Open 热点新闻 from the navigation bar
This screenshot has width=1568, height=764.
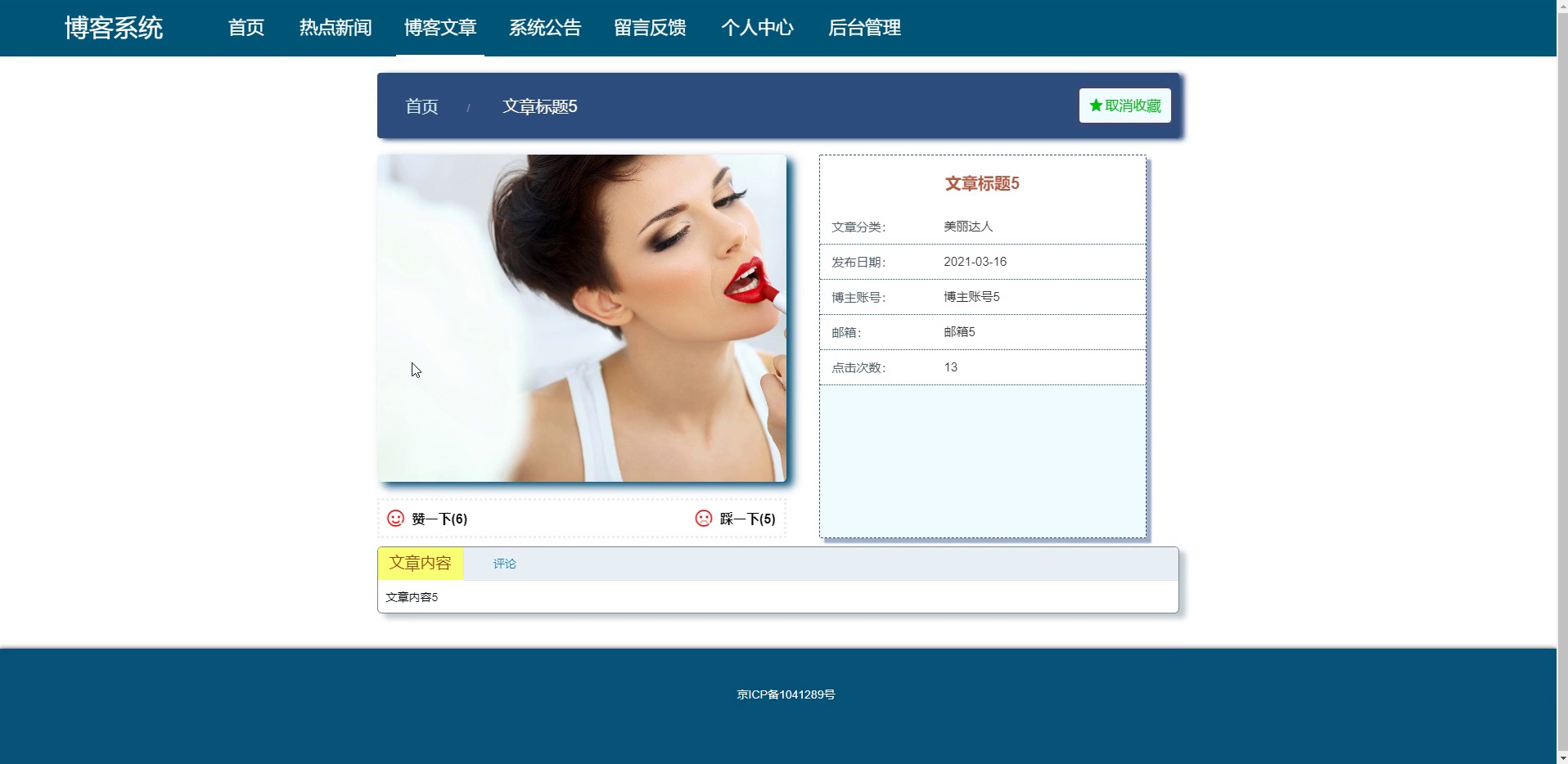(x=335, y=27)
